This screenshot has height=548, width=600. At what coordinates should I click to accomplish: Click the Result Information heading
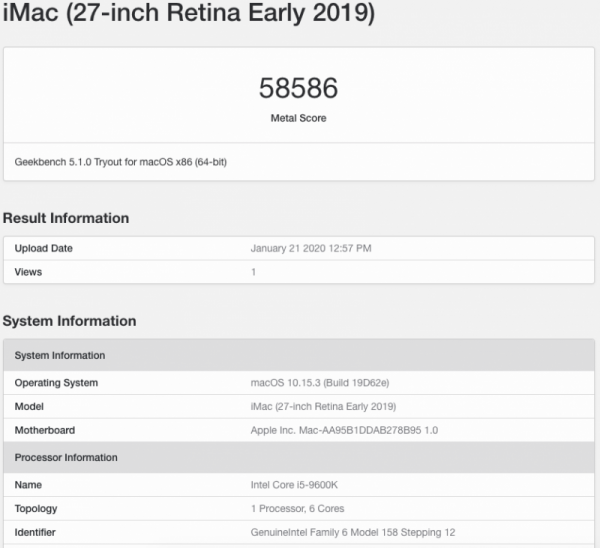coord(66,218)
